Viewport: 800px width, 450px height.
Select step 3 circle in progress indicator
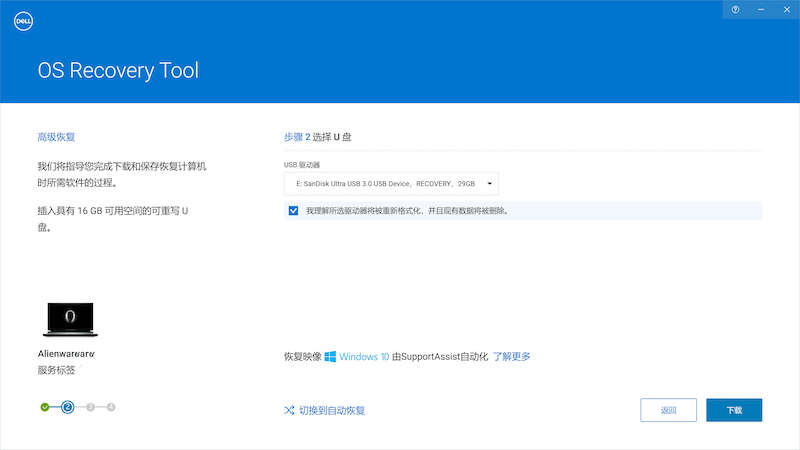coord(90,407)
